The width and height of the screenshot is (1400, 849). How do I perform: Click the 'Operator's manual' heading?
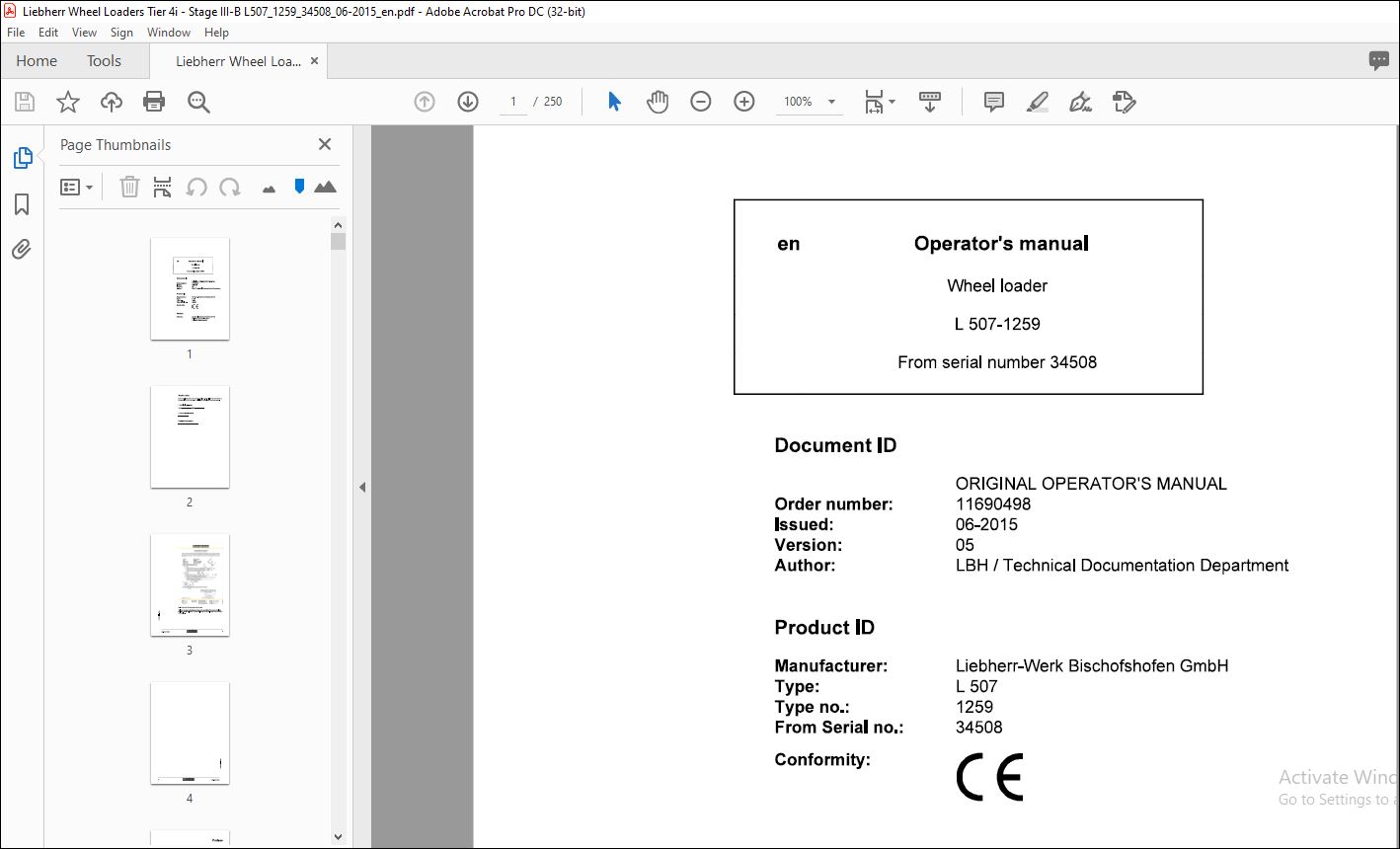pos(1001,244)
